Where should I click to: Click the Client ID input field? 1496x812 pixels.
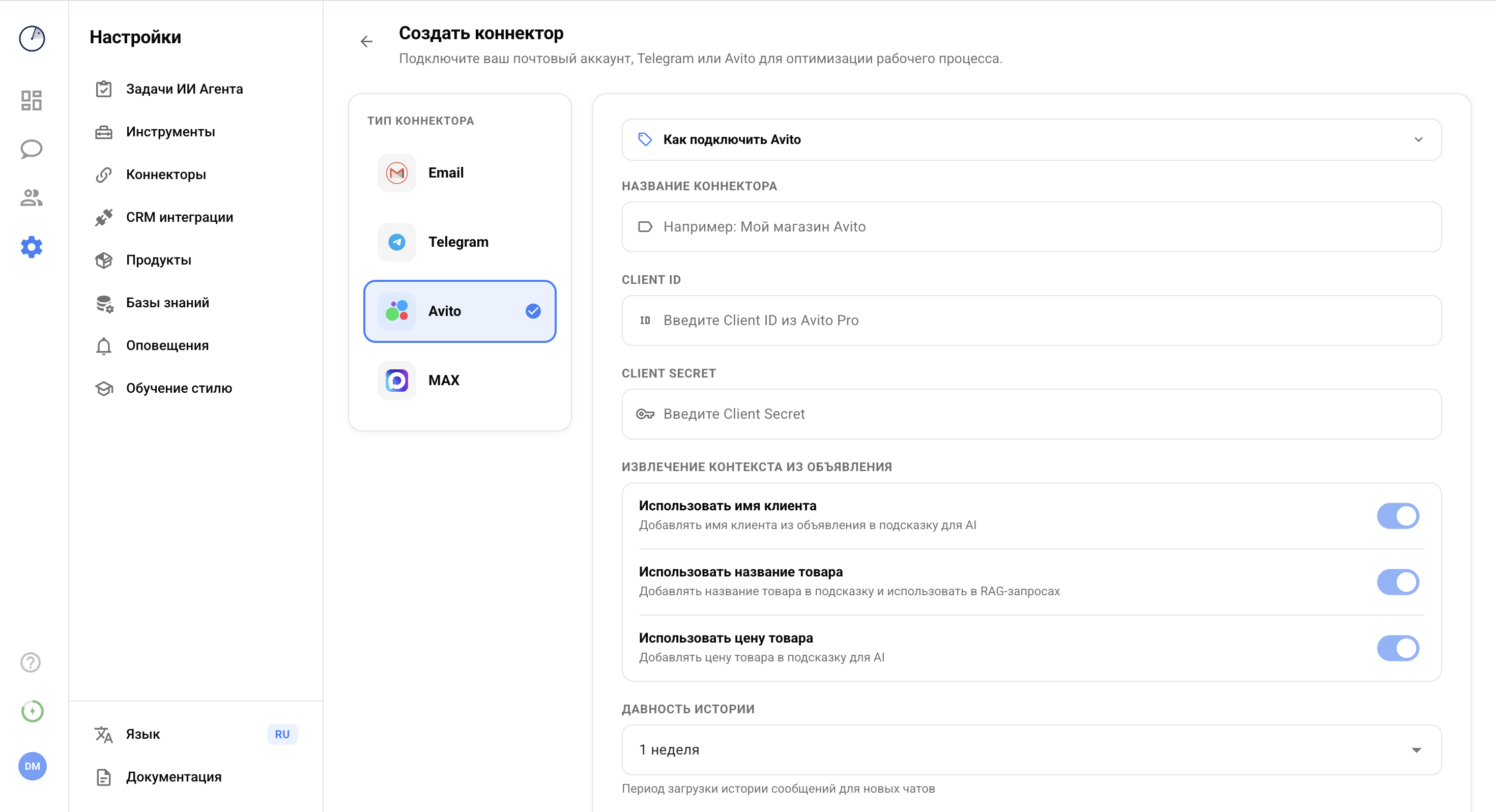coord(1031,321)
